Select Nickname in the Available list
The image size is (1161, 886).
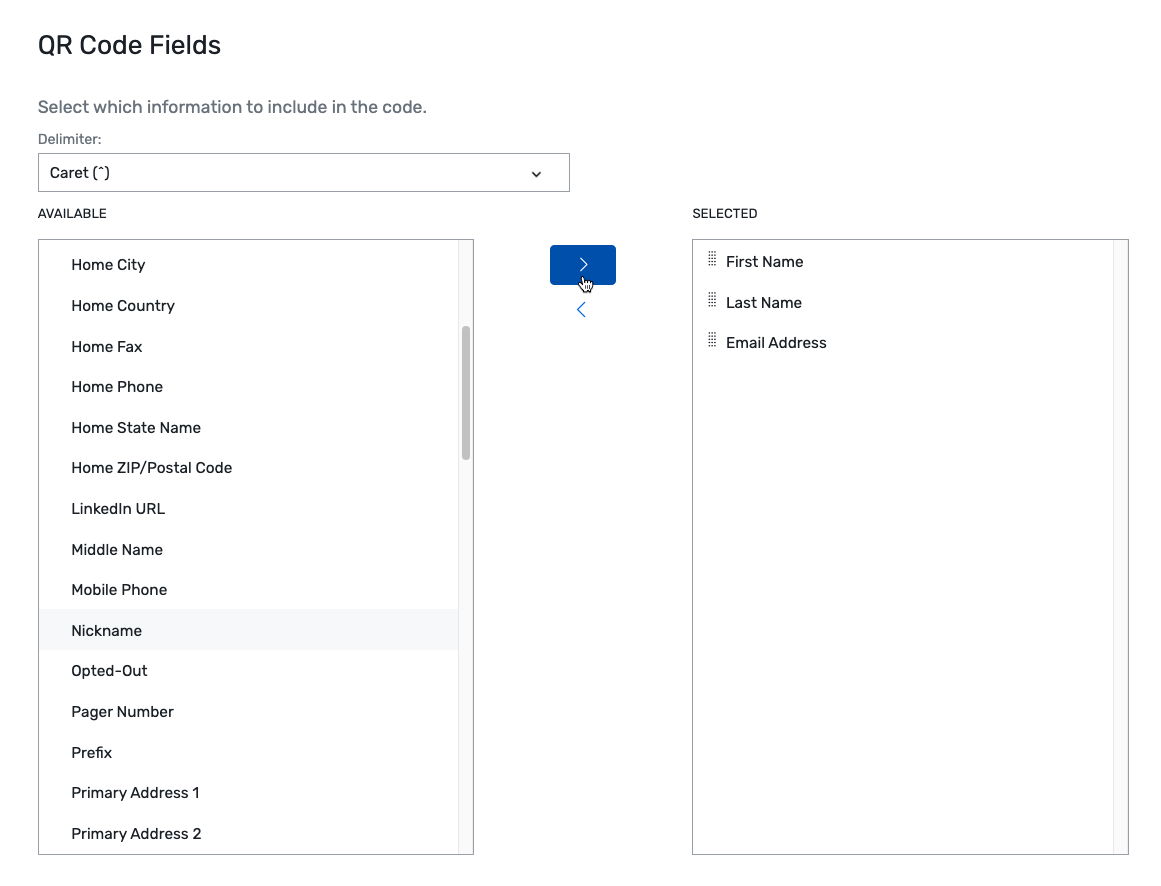[x=107, y=631]
